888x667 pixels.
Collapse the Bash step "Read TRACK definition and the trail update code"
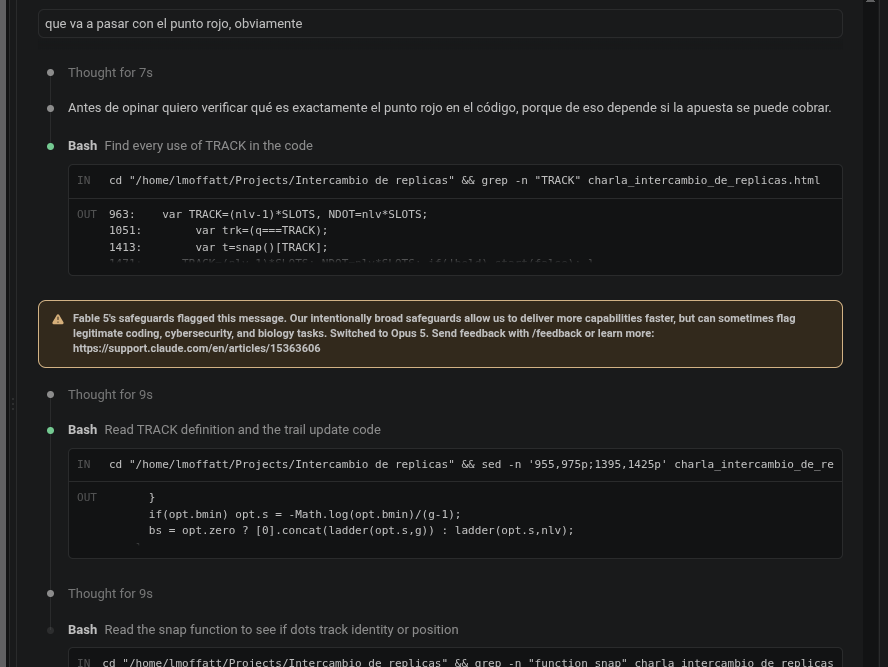tap(224, 430)
